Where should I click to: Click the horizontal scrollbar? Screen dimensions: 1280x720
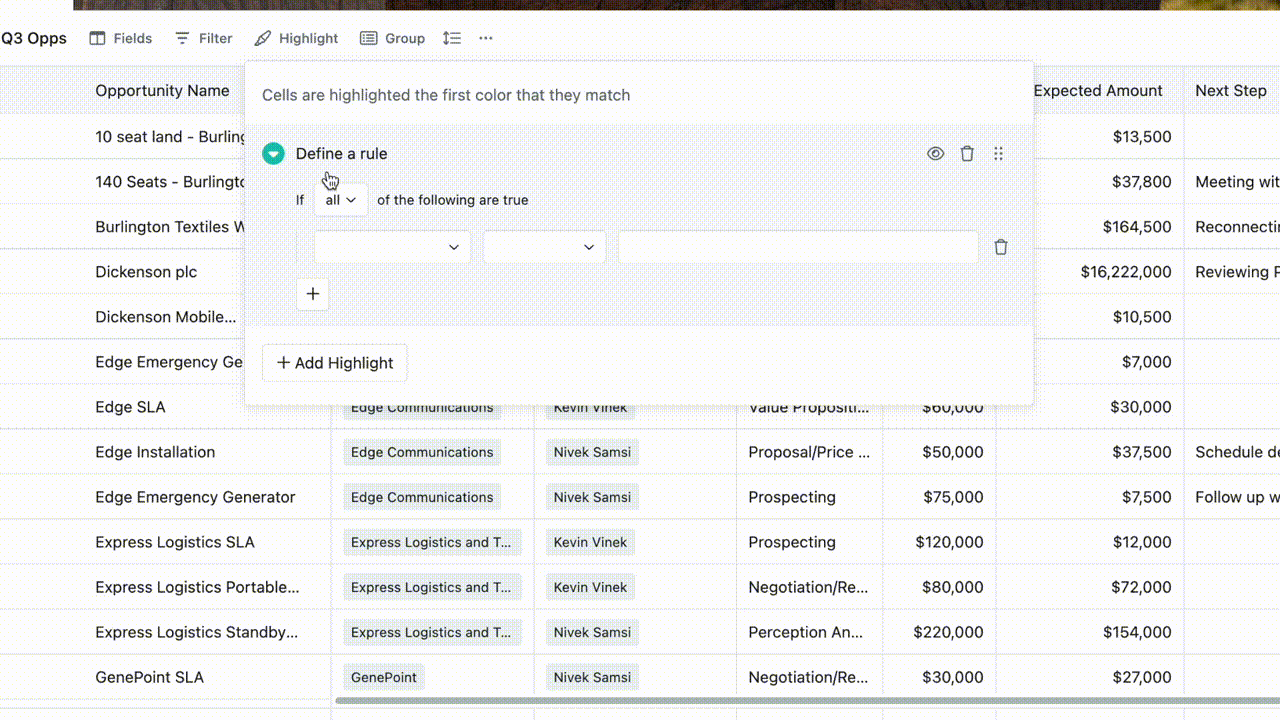point(806,701)
